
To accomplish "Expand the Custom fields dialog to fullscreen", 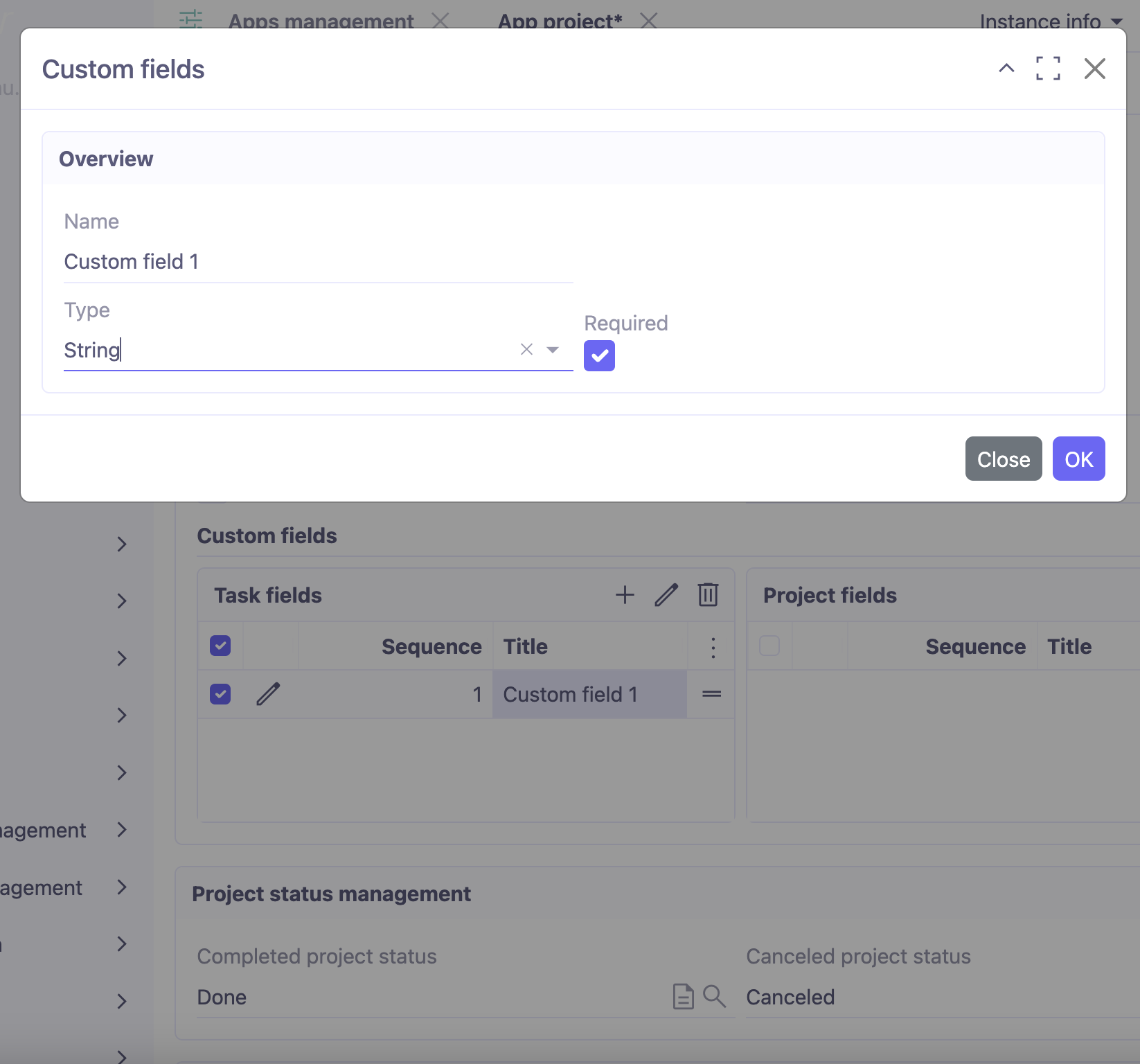I will 1049,69.
